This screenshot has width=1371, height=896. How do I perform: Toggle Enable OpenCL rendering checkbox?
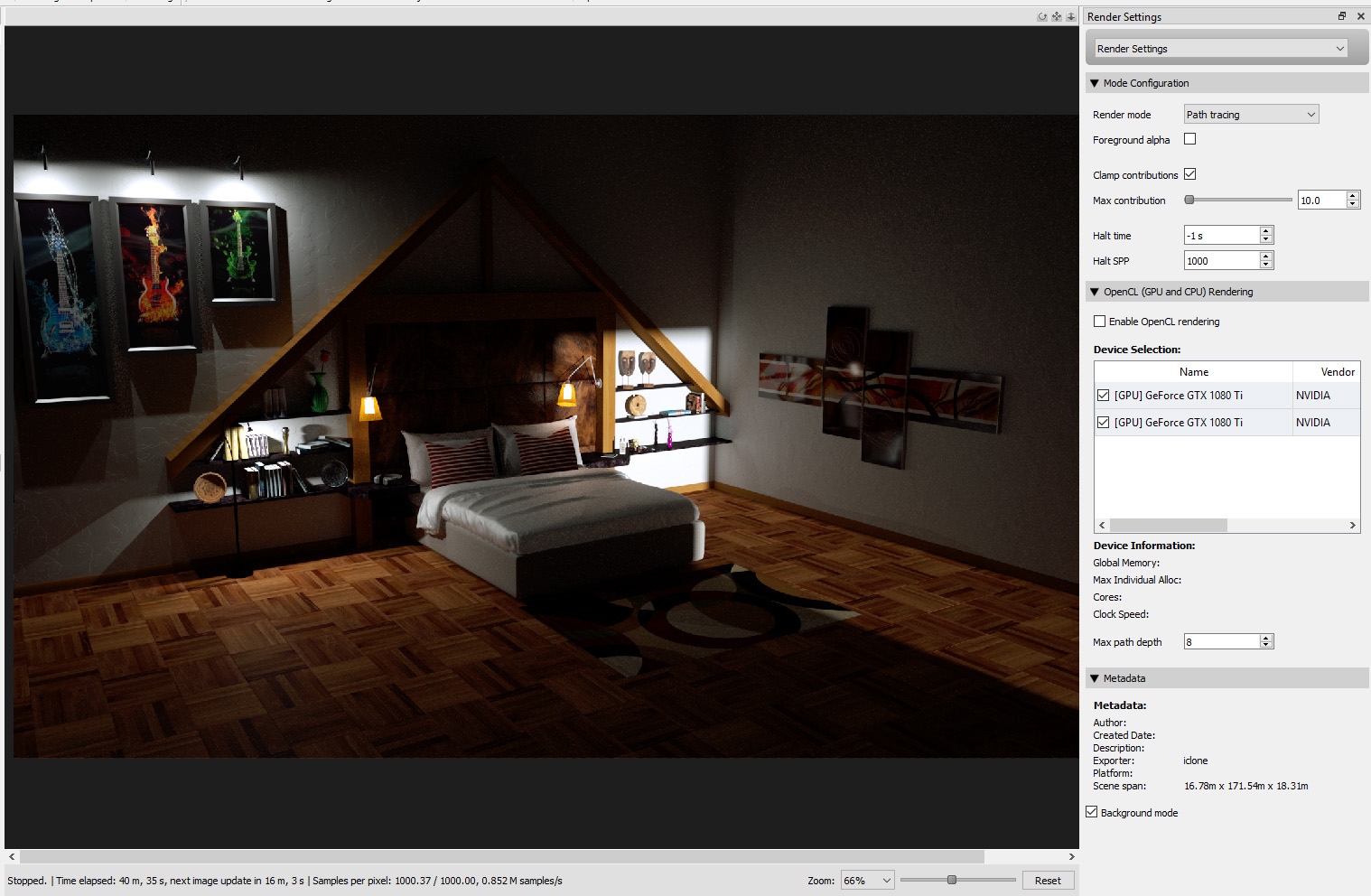(1099, 322)
